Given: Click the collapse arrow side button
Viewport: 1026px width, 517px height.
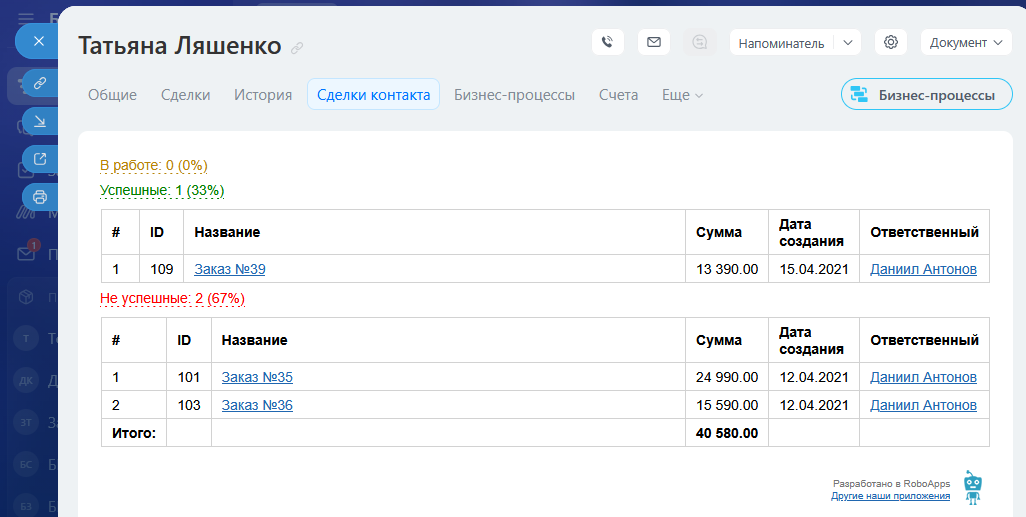Looking at the screenshot, I should (40, 120).
